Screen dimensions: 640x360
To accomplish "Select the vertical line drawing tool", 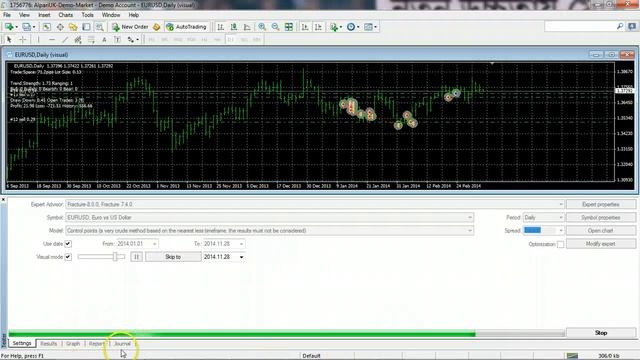I will click(x=38, y=40).
